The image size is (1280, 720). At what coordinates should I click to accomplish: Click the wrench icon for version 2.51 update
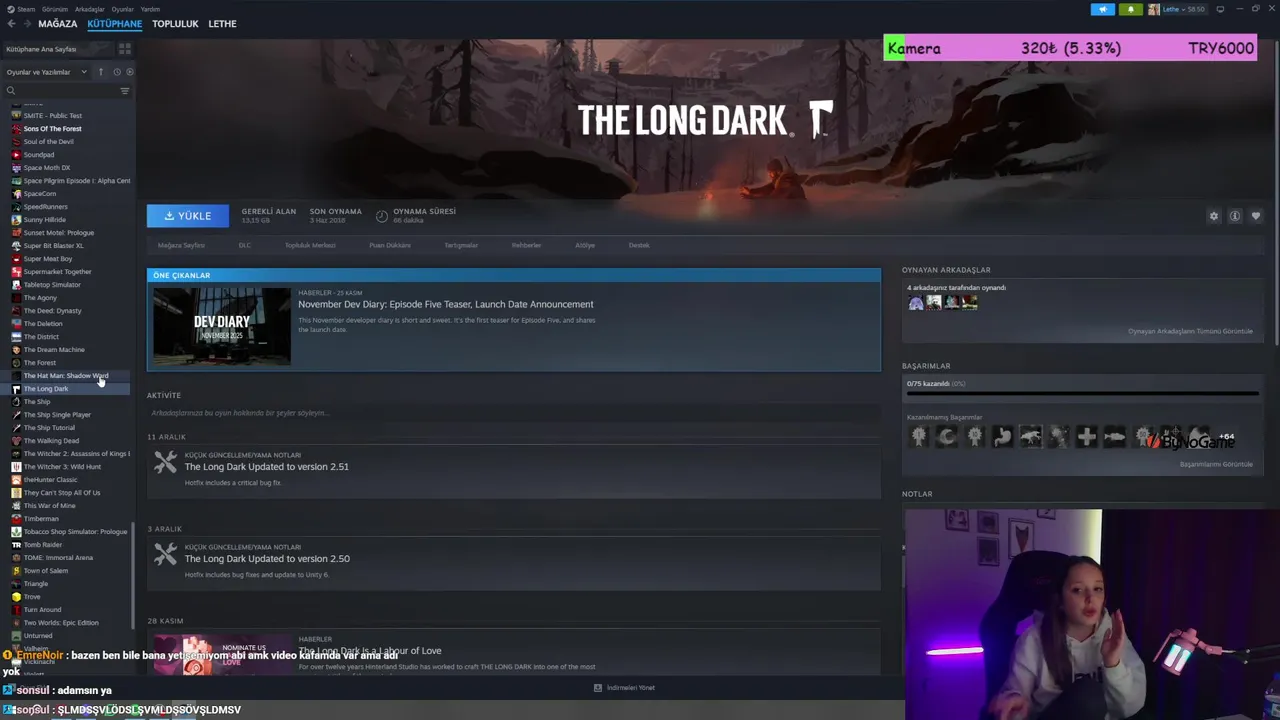(x=165, y=463)
